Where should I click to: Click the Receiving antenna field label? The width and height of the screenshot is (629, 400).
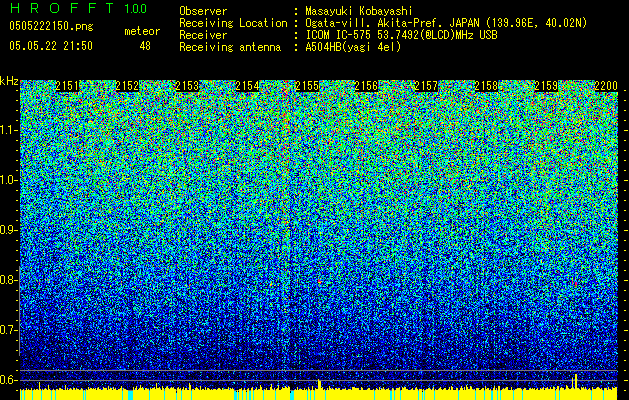230,47
